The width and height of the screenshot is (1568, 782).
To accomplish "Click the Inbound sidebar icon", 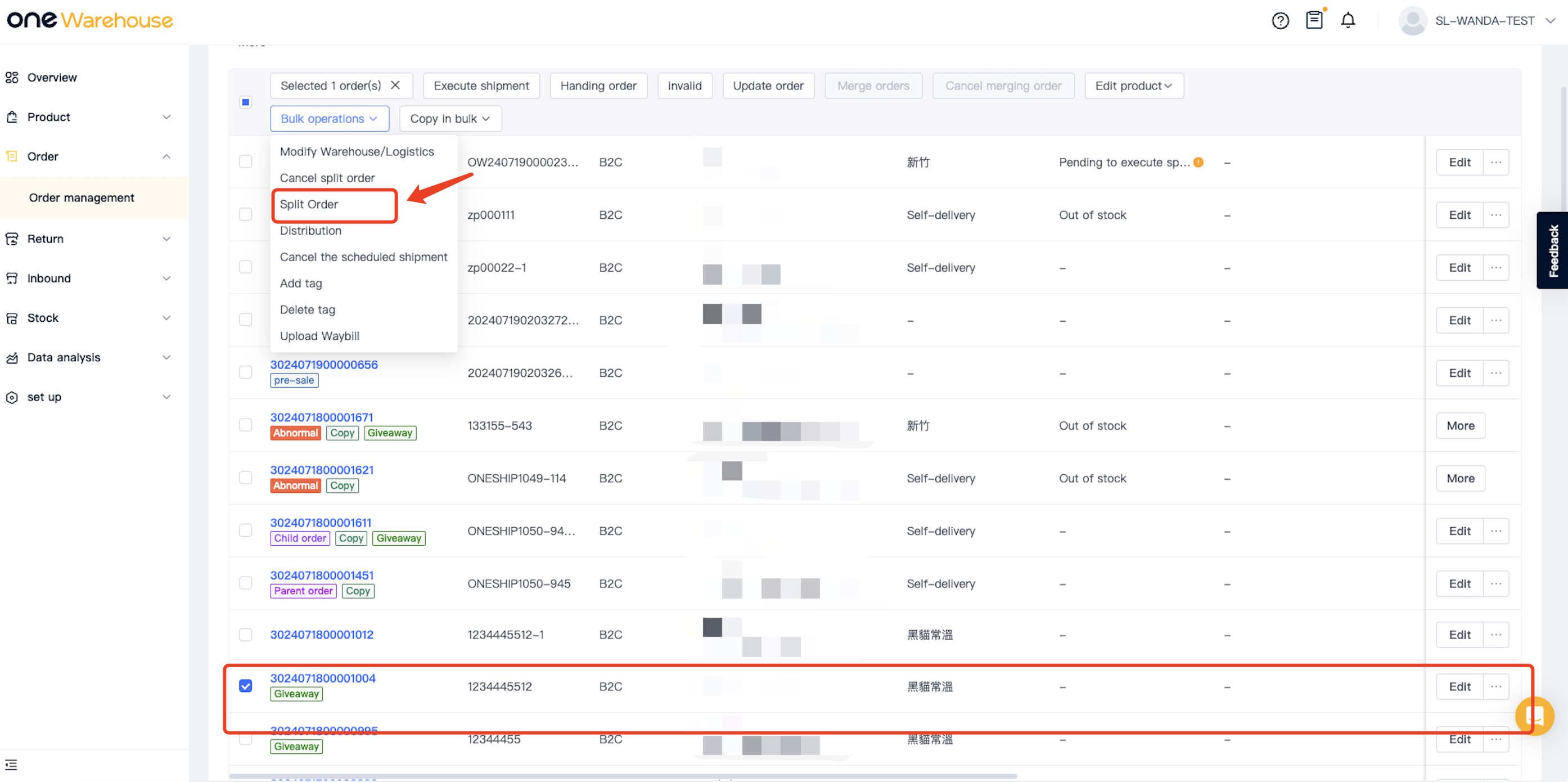I will click(x=12, y=278).
